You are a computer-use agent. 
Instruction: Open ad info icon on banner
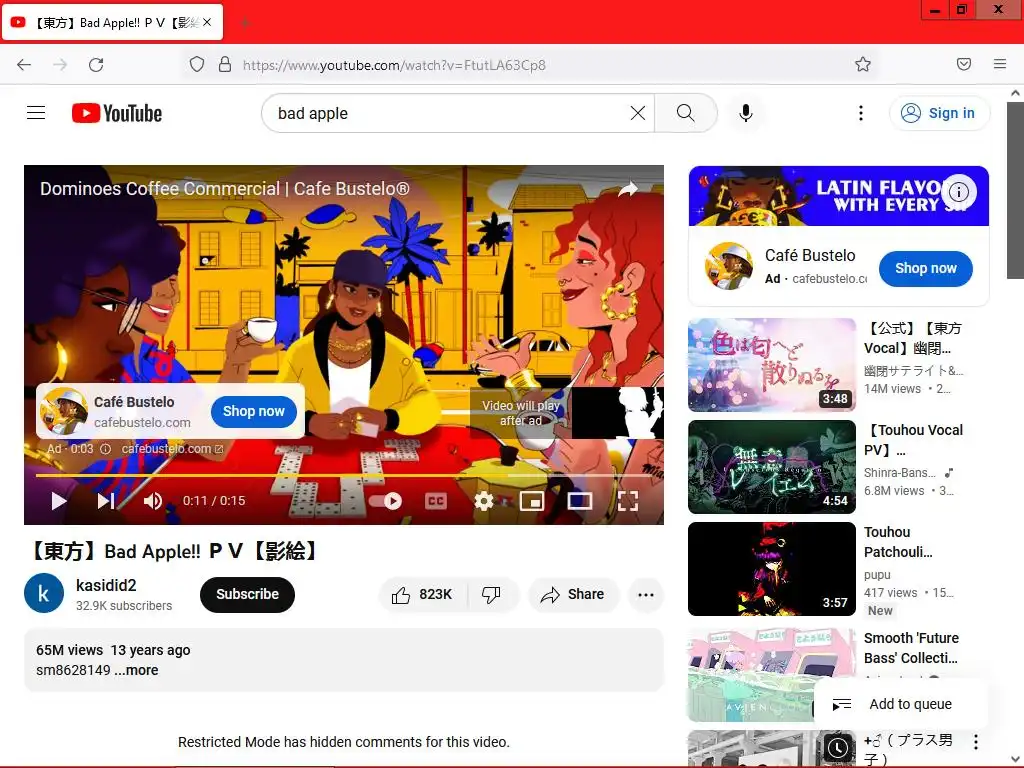pyautogui.click(x=959, y=192)
